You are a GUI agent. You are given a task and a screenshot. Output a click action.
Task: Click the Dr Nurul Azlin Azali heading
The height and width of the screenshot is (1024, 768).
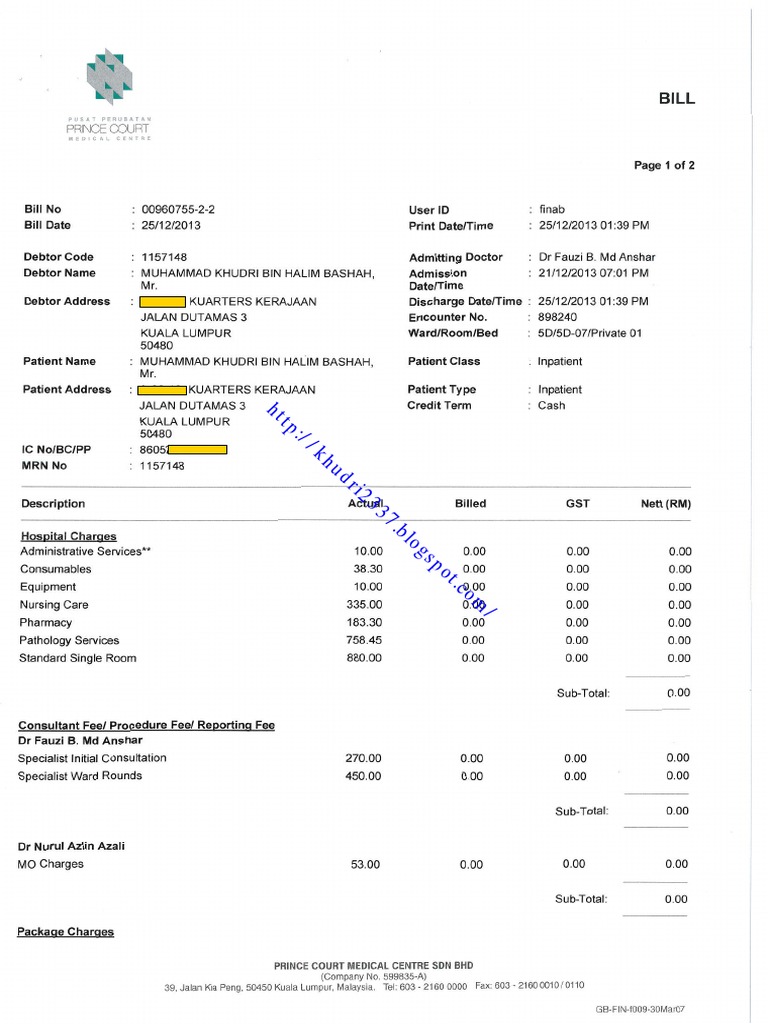click(71, 846)
